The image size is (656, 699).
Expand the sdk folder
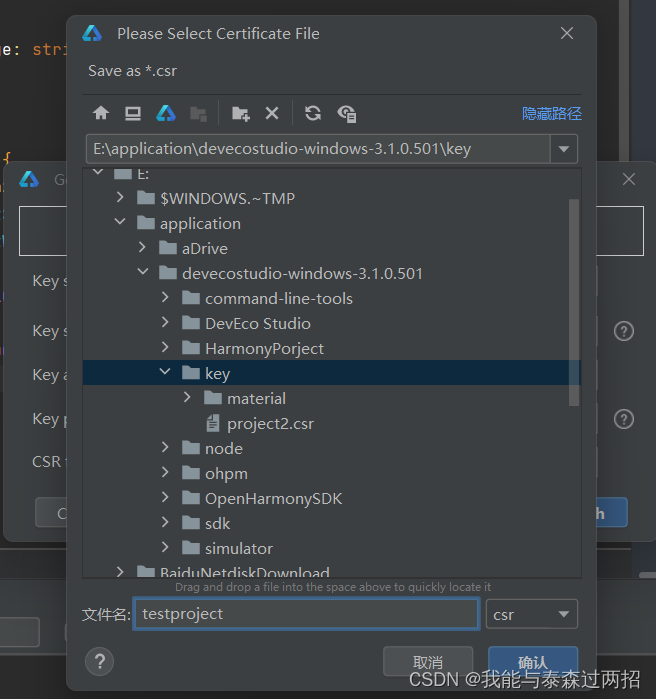(x=165, y=522)
